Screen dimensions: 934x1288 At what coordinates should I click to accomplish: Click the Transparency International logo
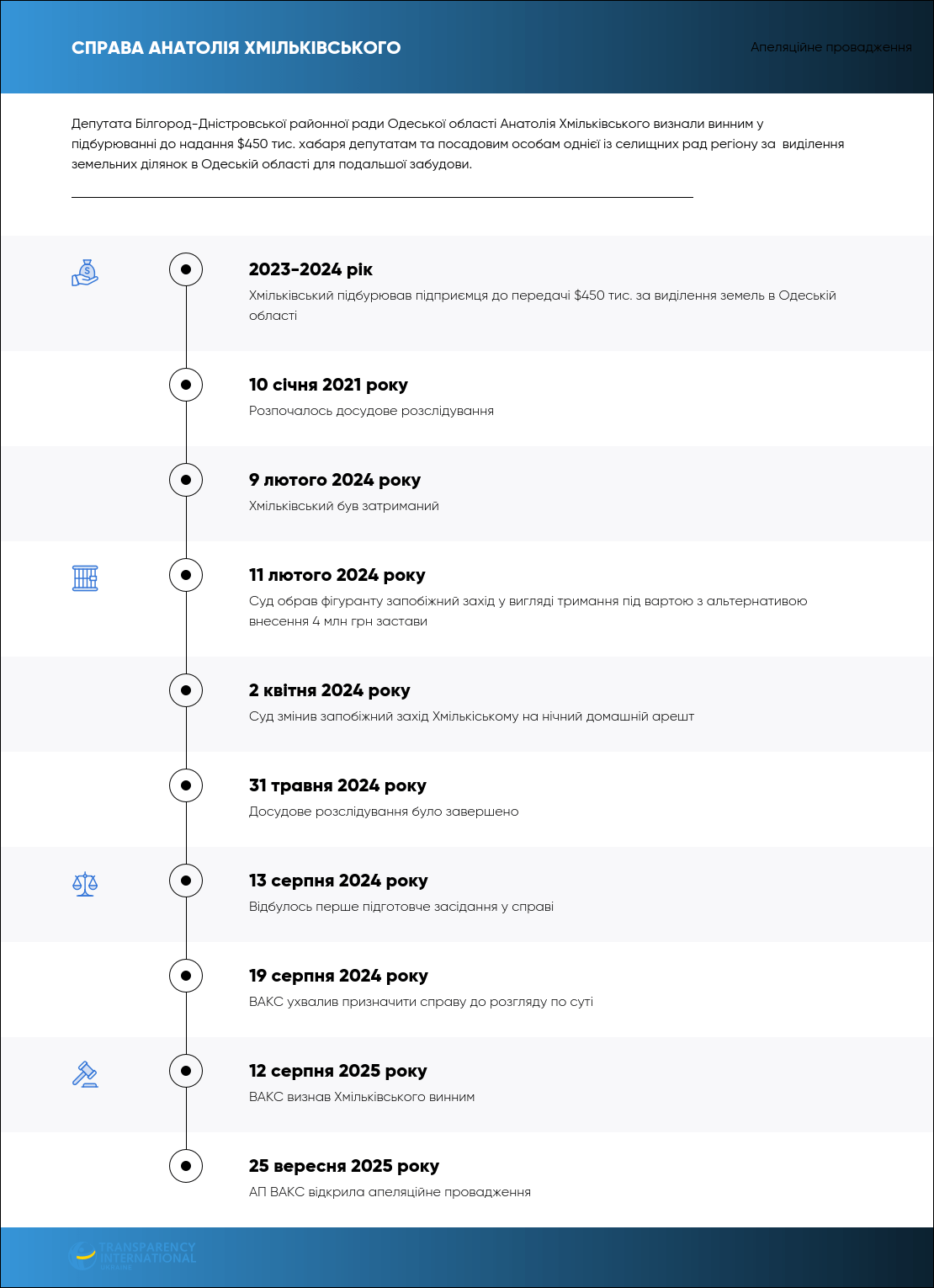[133, 1256]
